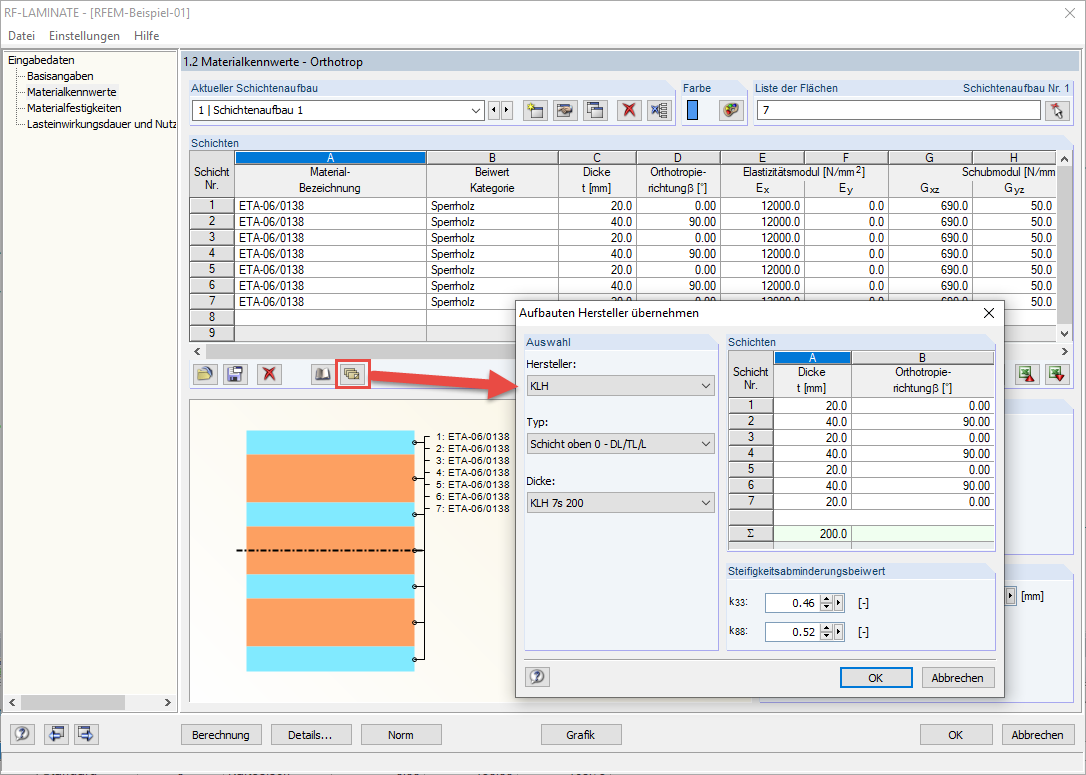Click delete all Schichtenaufbauten icon
The image size is (1086, 775).
click(x=659, y=110)
